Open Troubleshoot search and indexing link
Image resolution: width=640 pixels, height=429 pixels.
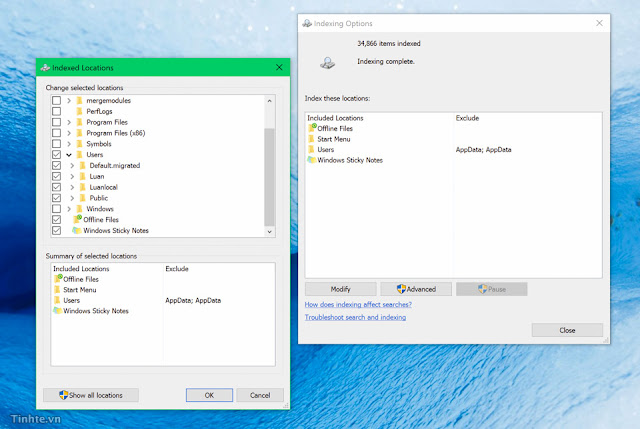click(355, 317)
